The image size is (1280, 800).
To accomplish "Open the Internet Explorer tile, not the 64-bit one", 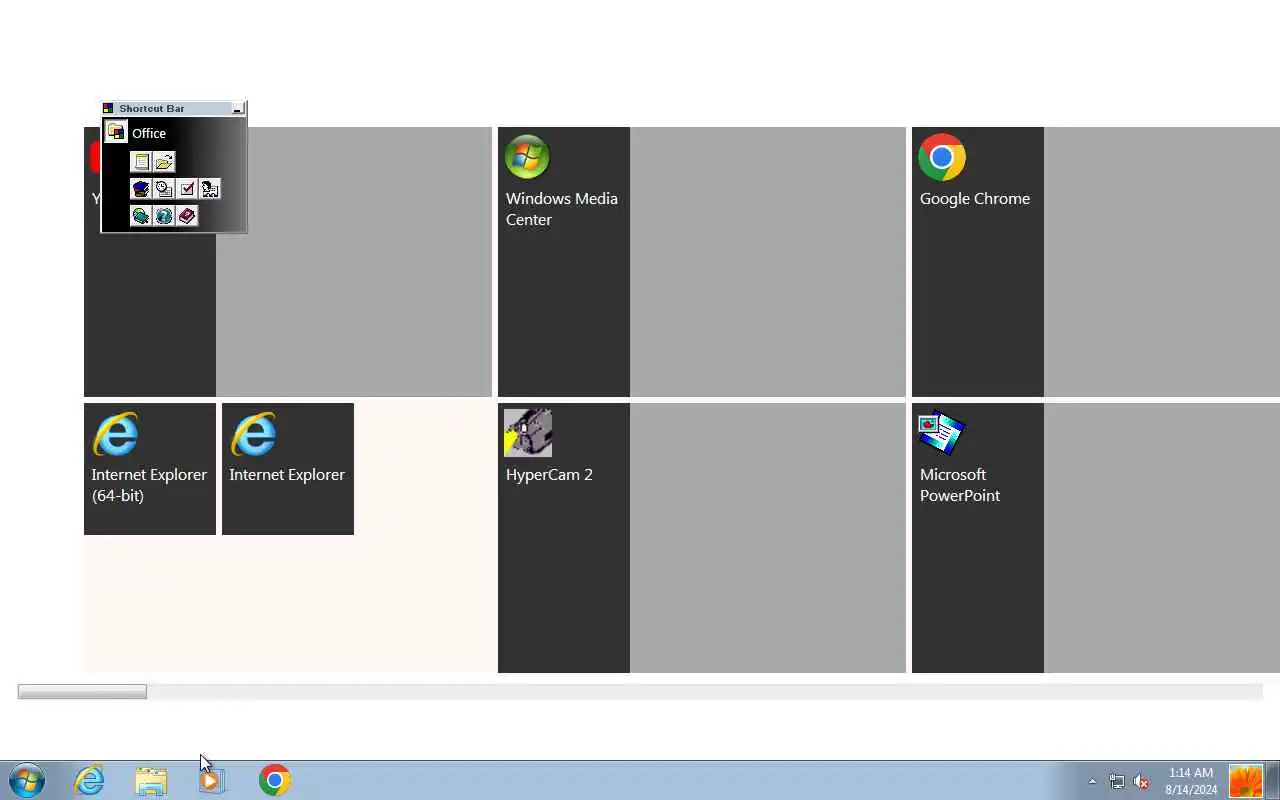I will [288, 469].
